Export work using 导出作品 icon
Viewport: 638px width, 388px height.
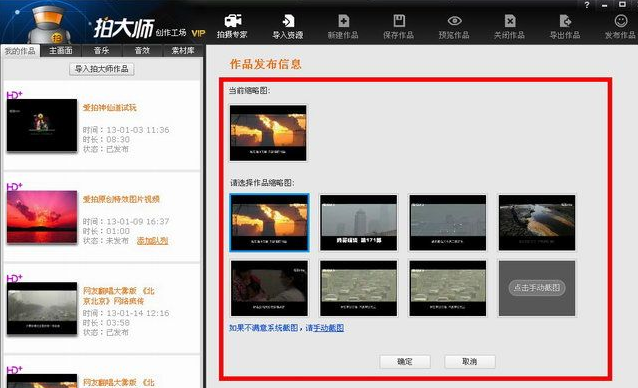[565, 27]
